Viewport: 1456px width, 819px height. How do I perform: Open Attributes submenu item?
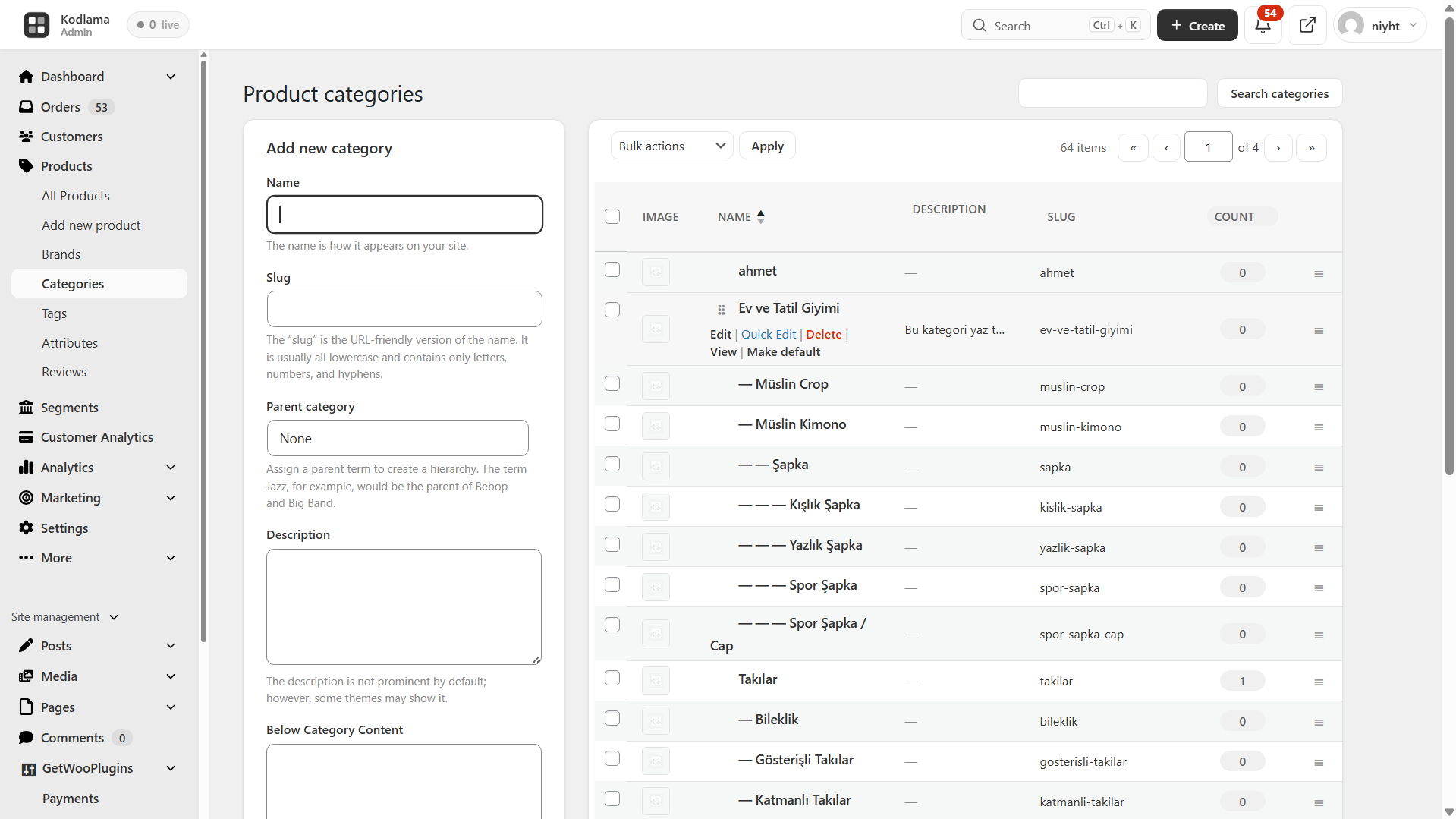point(70,343)
